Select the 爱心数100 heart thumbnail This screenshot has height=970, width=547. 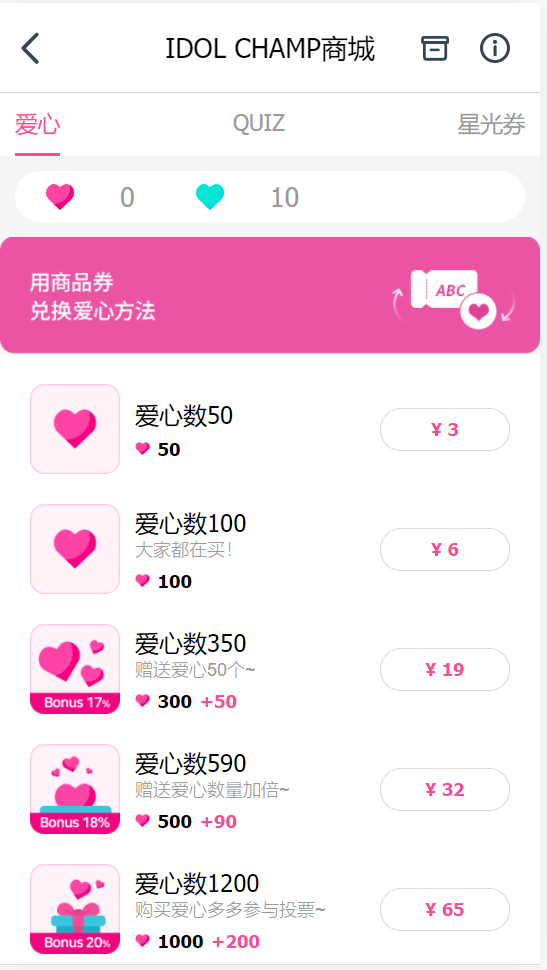[x=75, y=549]
